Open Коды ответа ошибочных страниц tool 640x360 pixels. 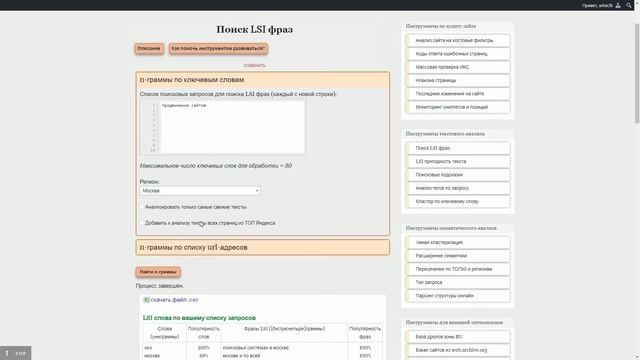coord(458,54)
